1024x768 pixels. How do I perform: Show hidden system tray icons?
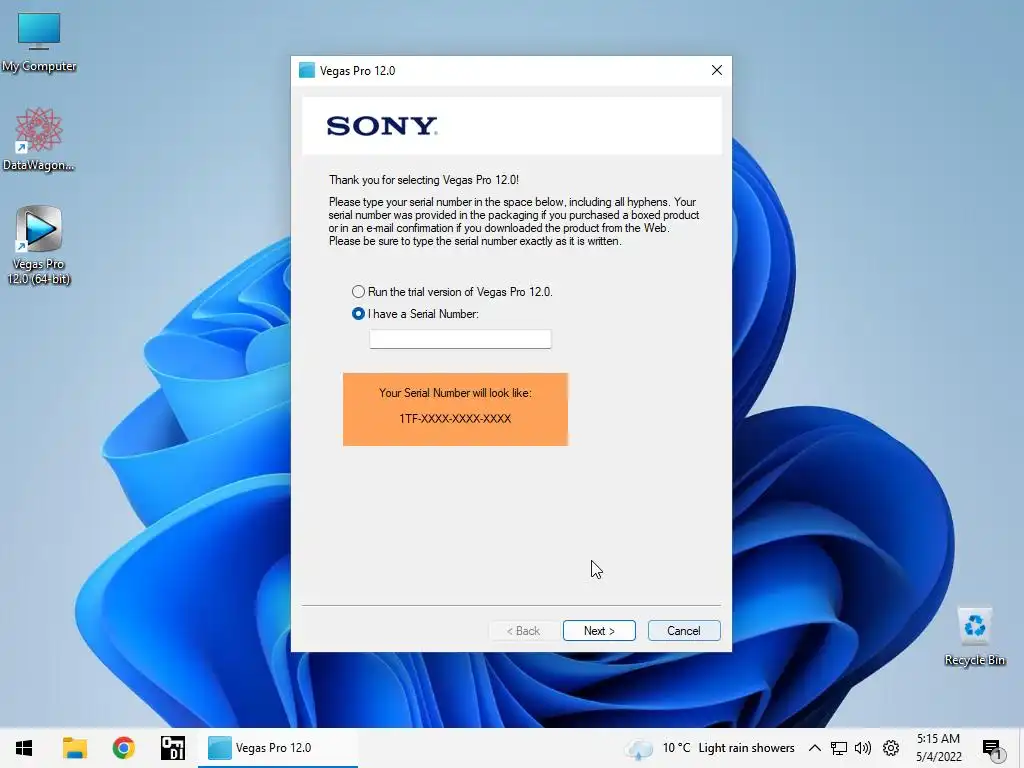[x=814, y=748]
